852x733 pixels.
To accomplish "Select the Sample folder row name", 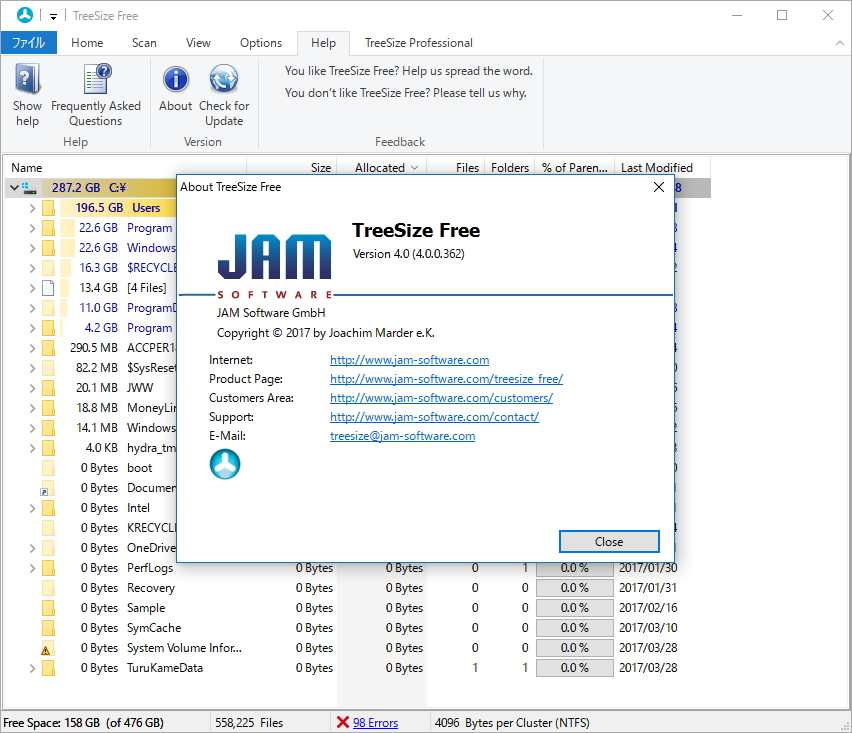I will 146,608.
